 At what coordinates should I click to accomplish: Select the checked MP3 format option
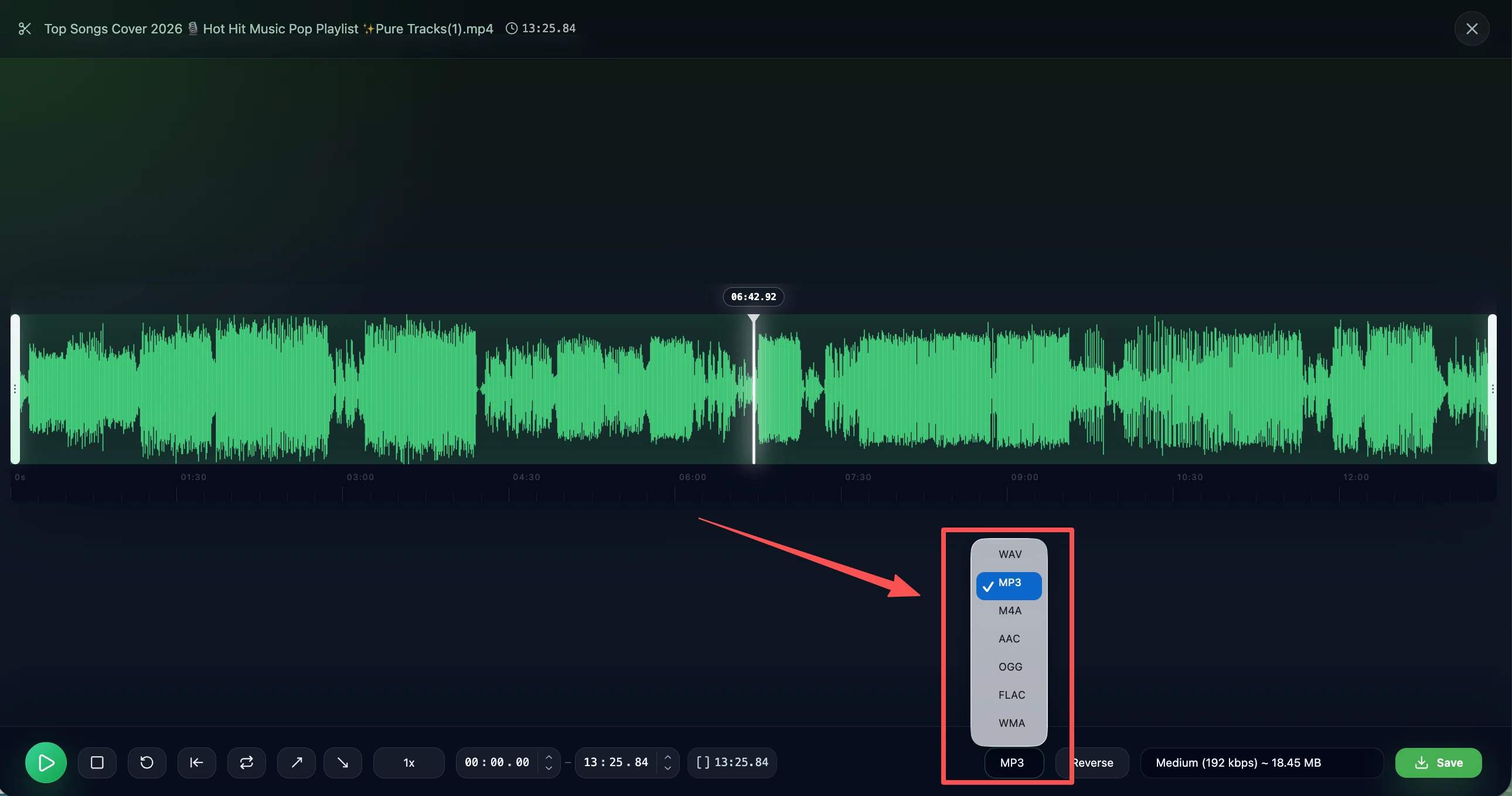click(x=1009, y=584)
